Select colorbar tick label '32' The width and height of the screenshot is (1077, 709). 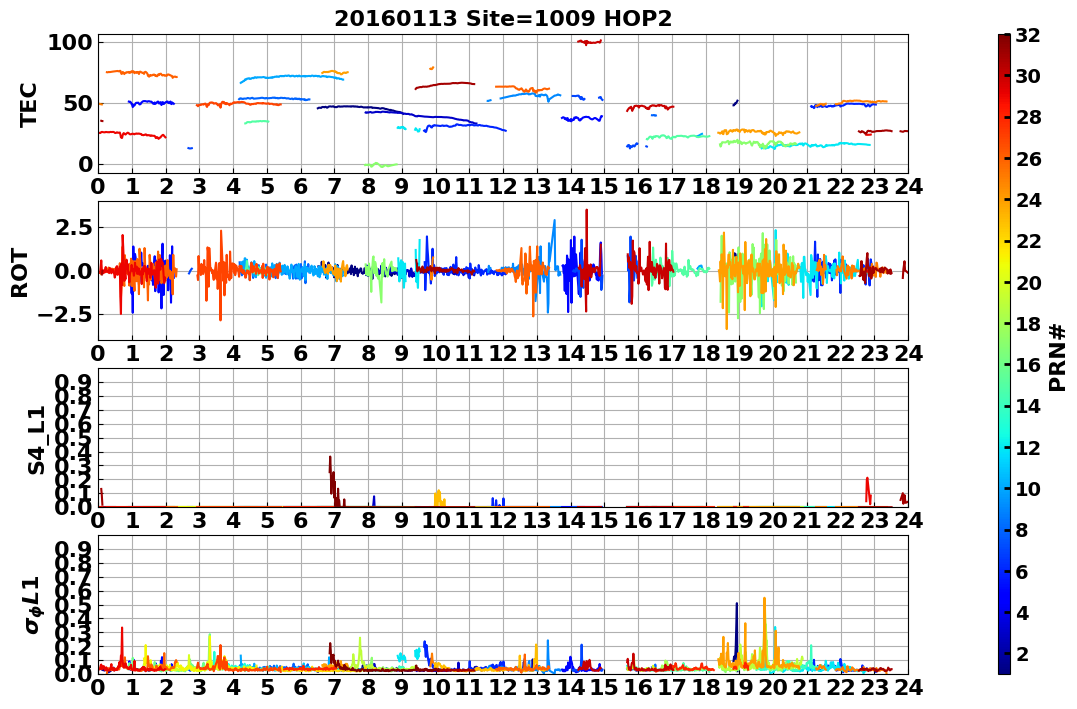click(1028, 35)
